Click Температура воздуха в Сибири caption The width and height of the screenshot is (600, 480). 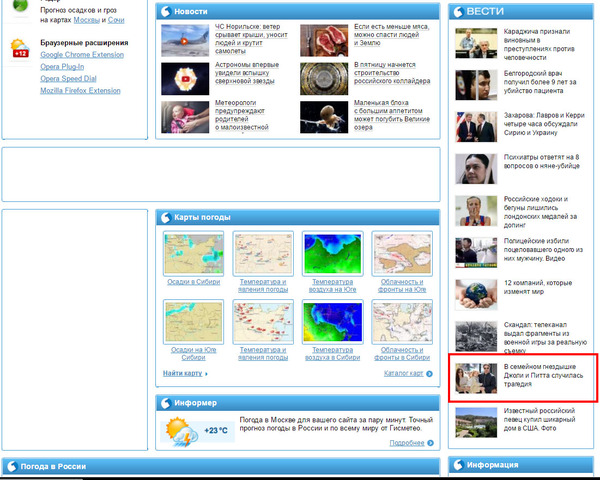[333, 353]
